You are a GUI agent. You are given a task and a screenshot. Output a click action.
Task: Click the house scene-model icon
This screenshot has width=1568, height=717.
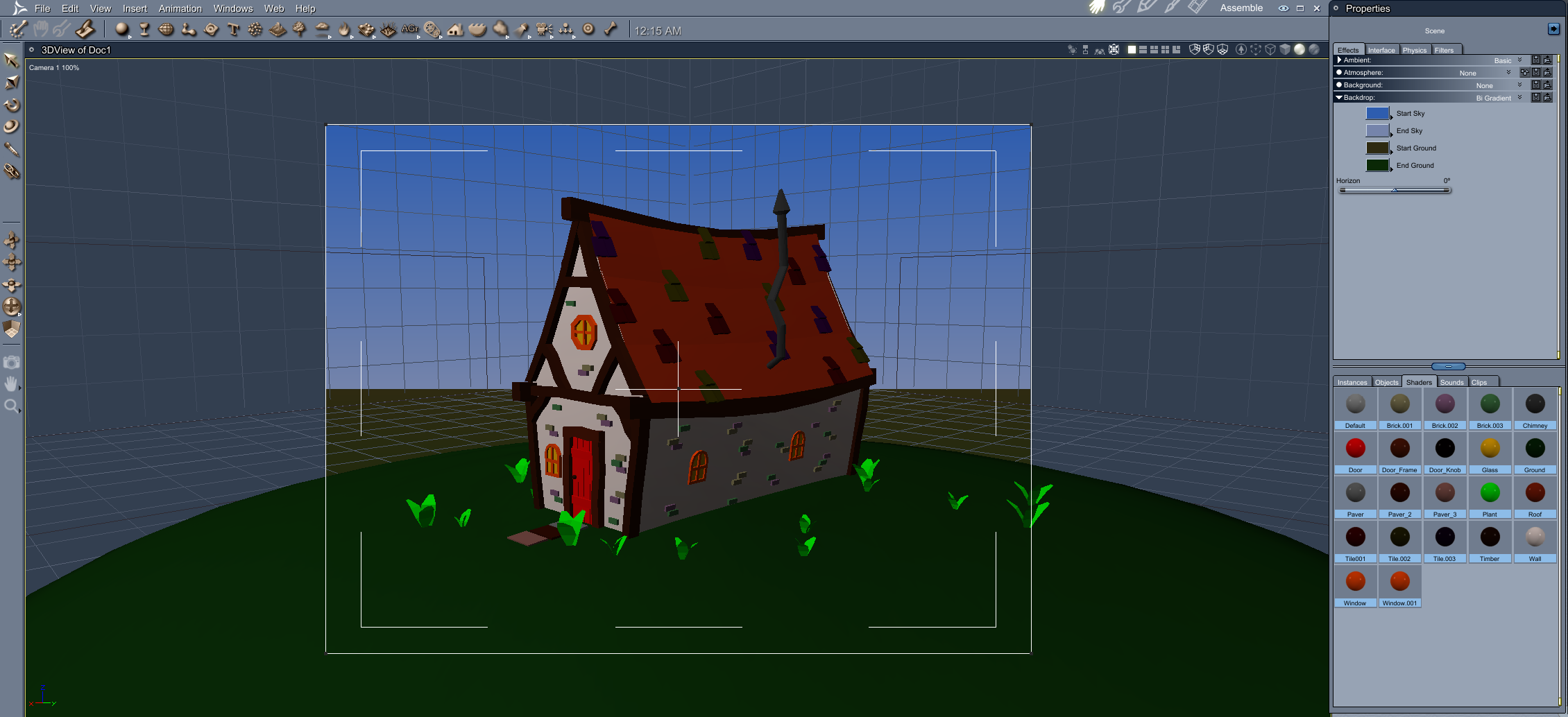pyautogui.click(x=455, y=29)
